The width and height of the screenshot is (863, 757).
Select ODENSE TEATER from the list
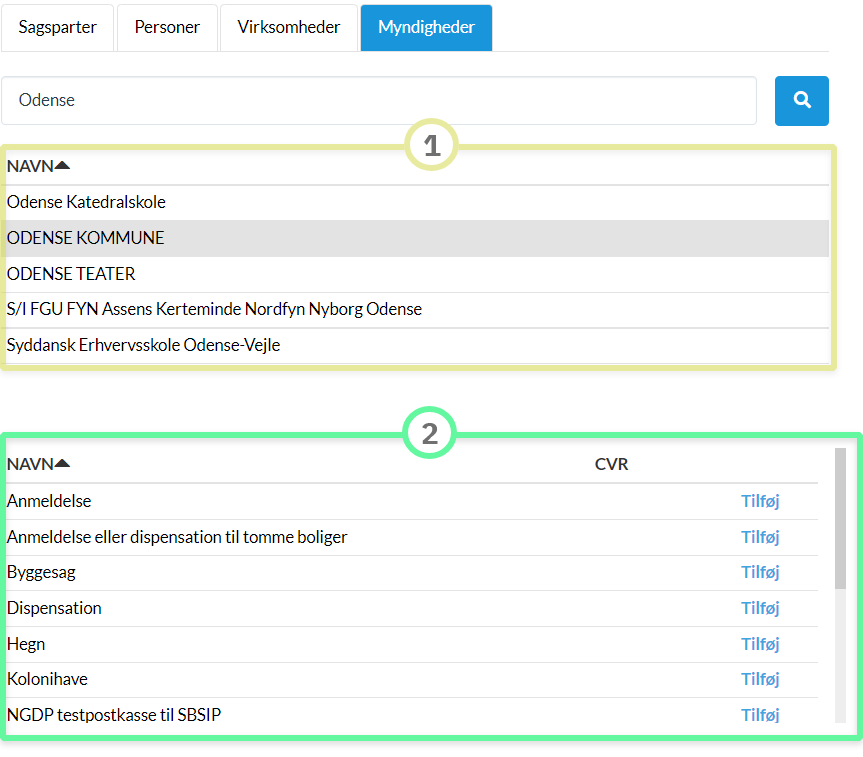71,273
